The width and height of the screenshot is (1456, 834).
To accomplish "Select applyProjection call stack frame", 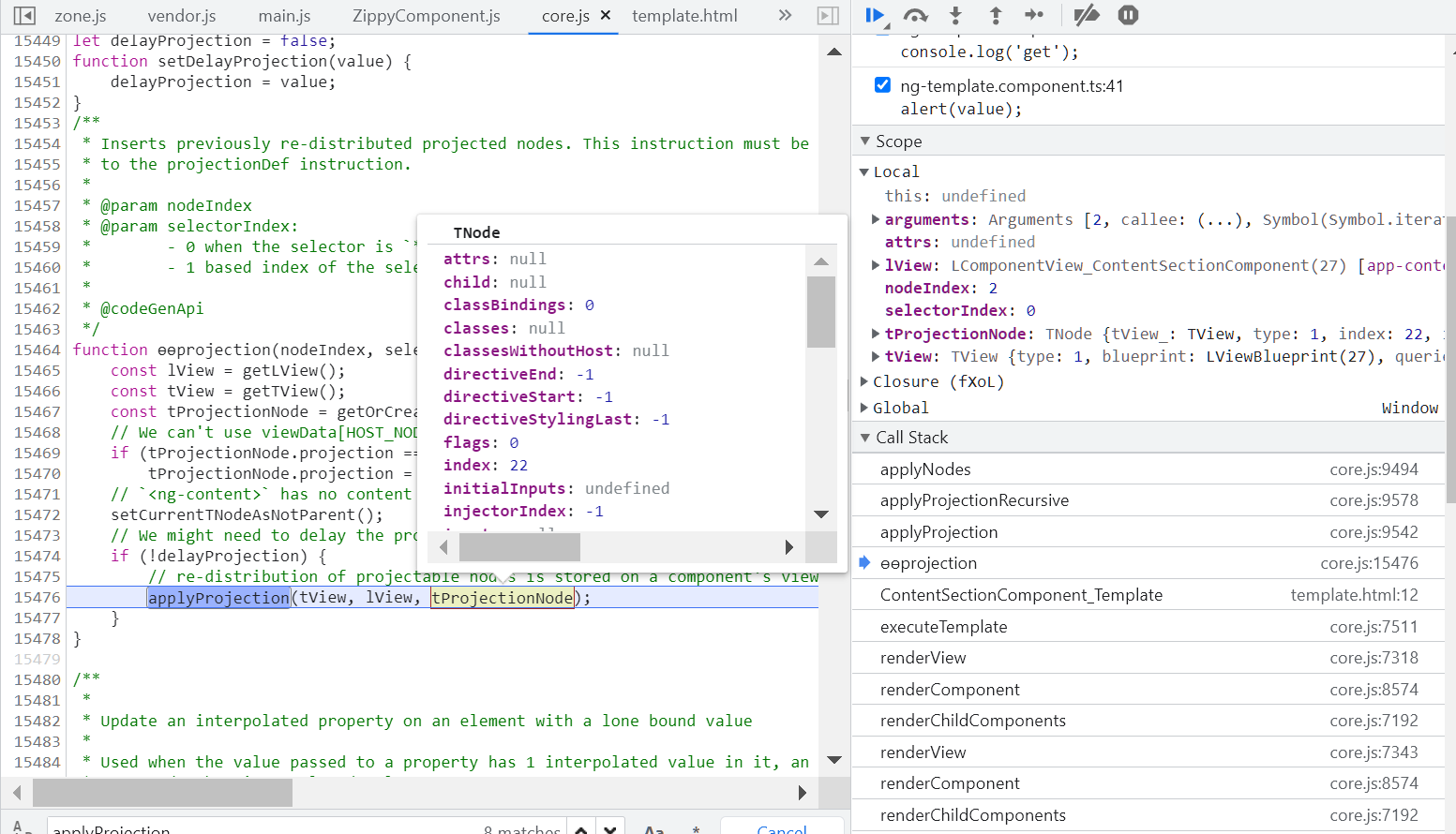I will tap(1148, 532).
